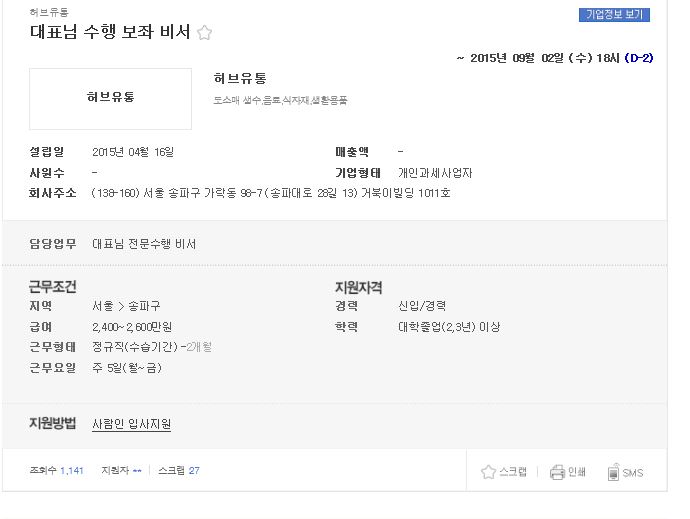
Task: Click the 인쇄 text label
Action: [x=576, y=472]
